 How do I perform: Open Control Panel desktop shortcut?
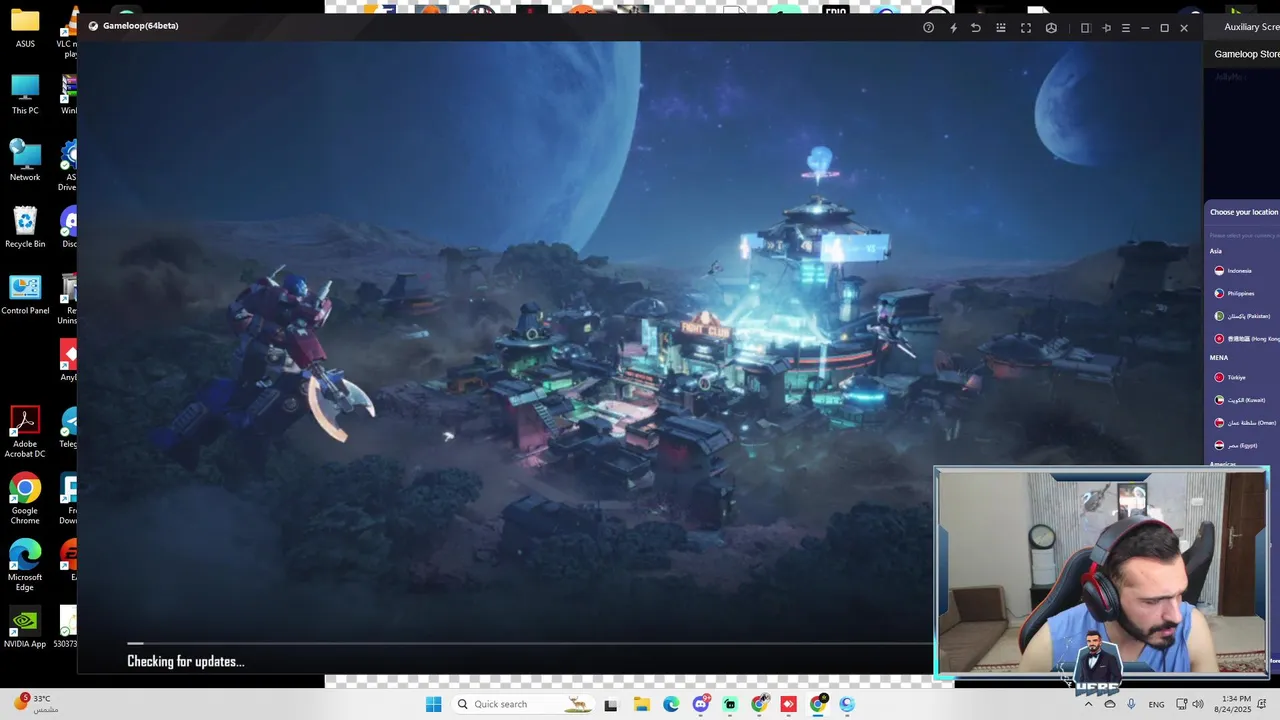25,294
